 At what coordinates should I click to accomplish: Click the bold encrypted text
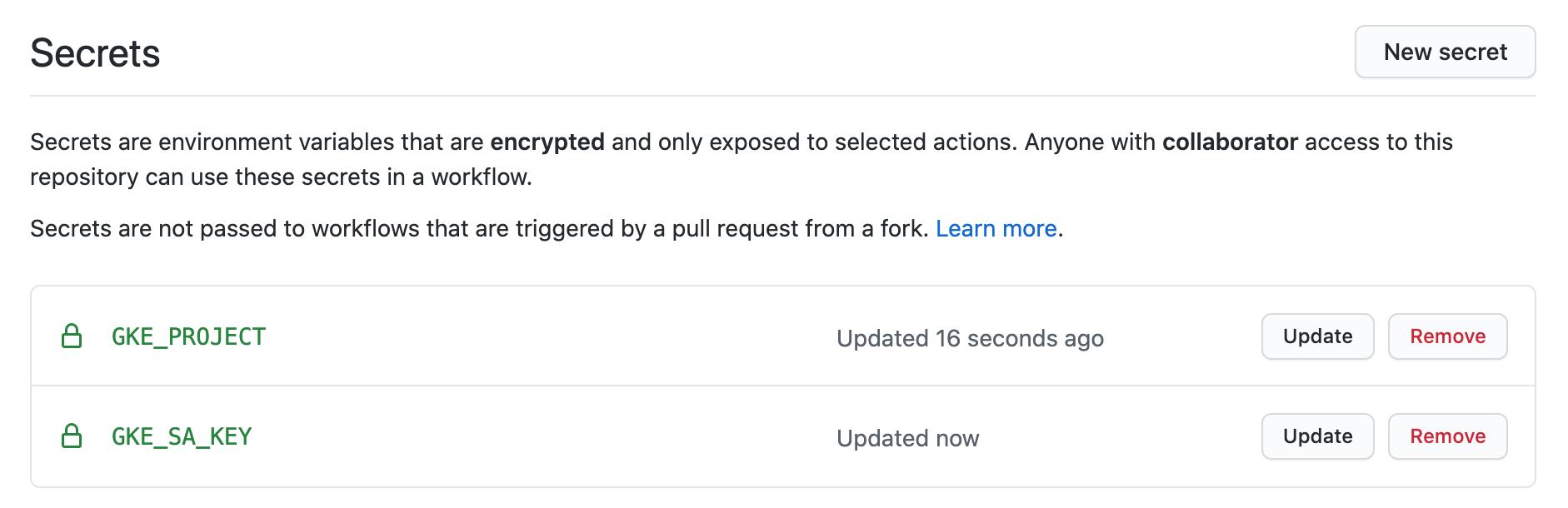tap(547, 142)
